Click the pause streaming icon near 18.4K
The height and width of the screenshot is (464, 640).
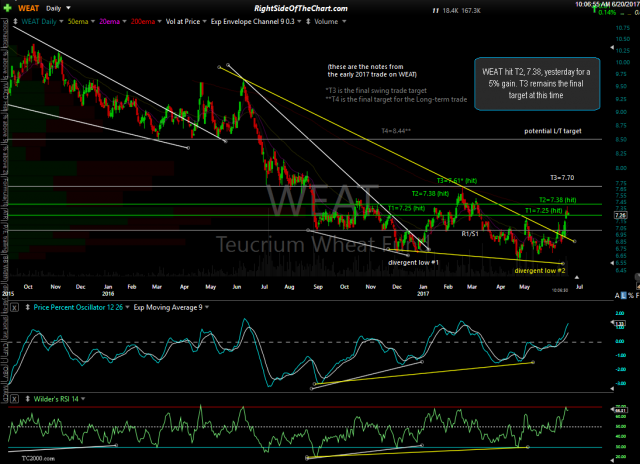pos(436,11)
